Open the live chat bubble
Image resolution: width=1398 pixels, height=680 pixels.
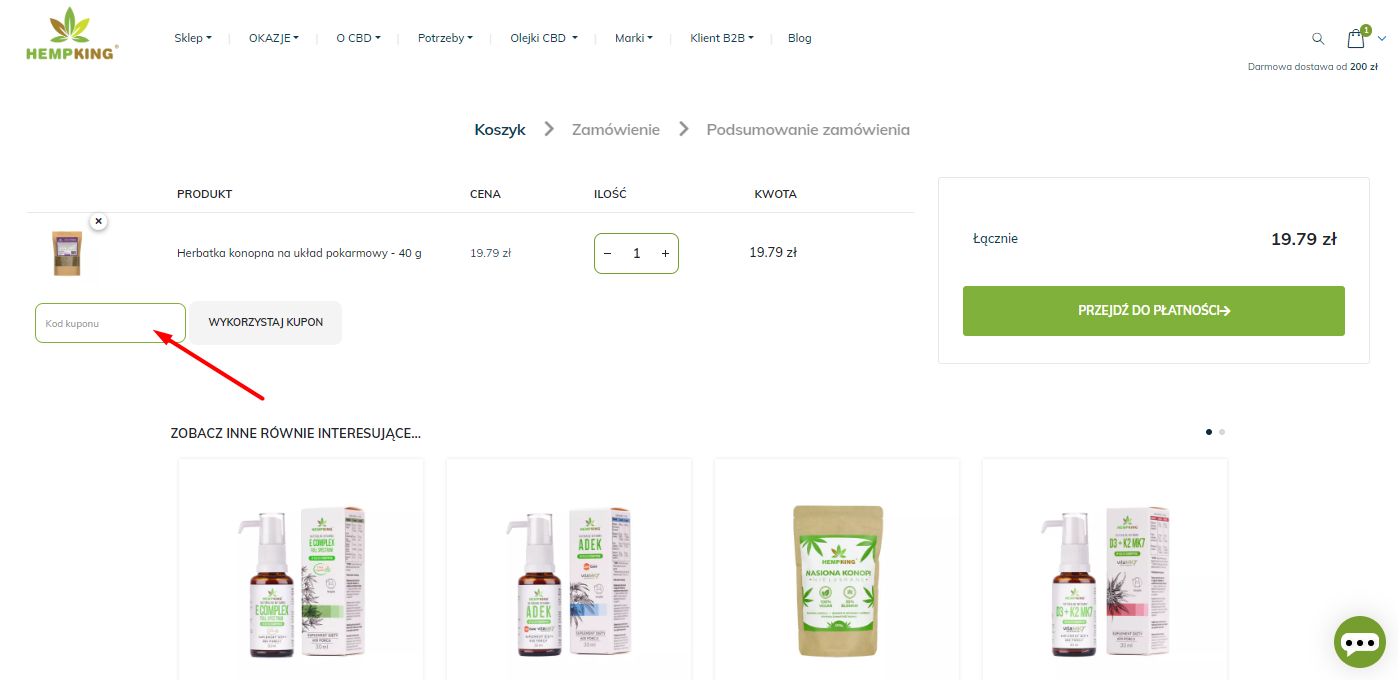(x=1360, y=642)
